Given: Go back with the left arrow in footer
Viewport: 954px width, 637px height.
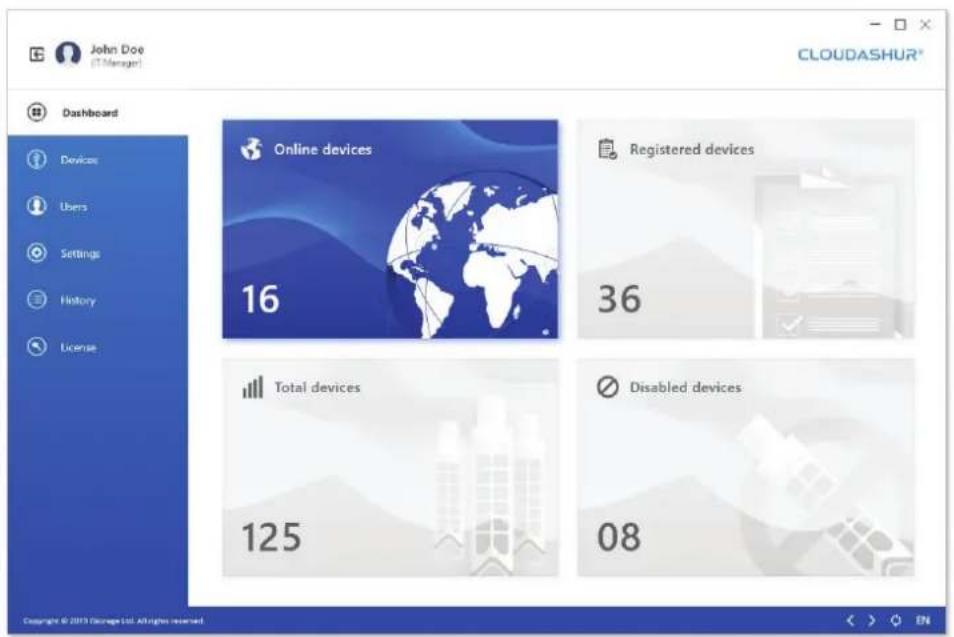Looking at the screenshot, I should (x=851, y=621).
